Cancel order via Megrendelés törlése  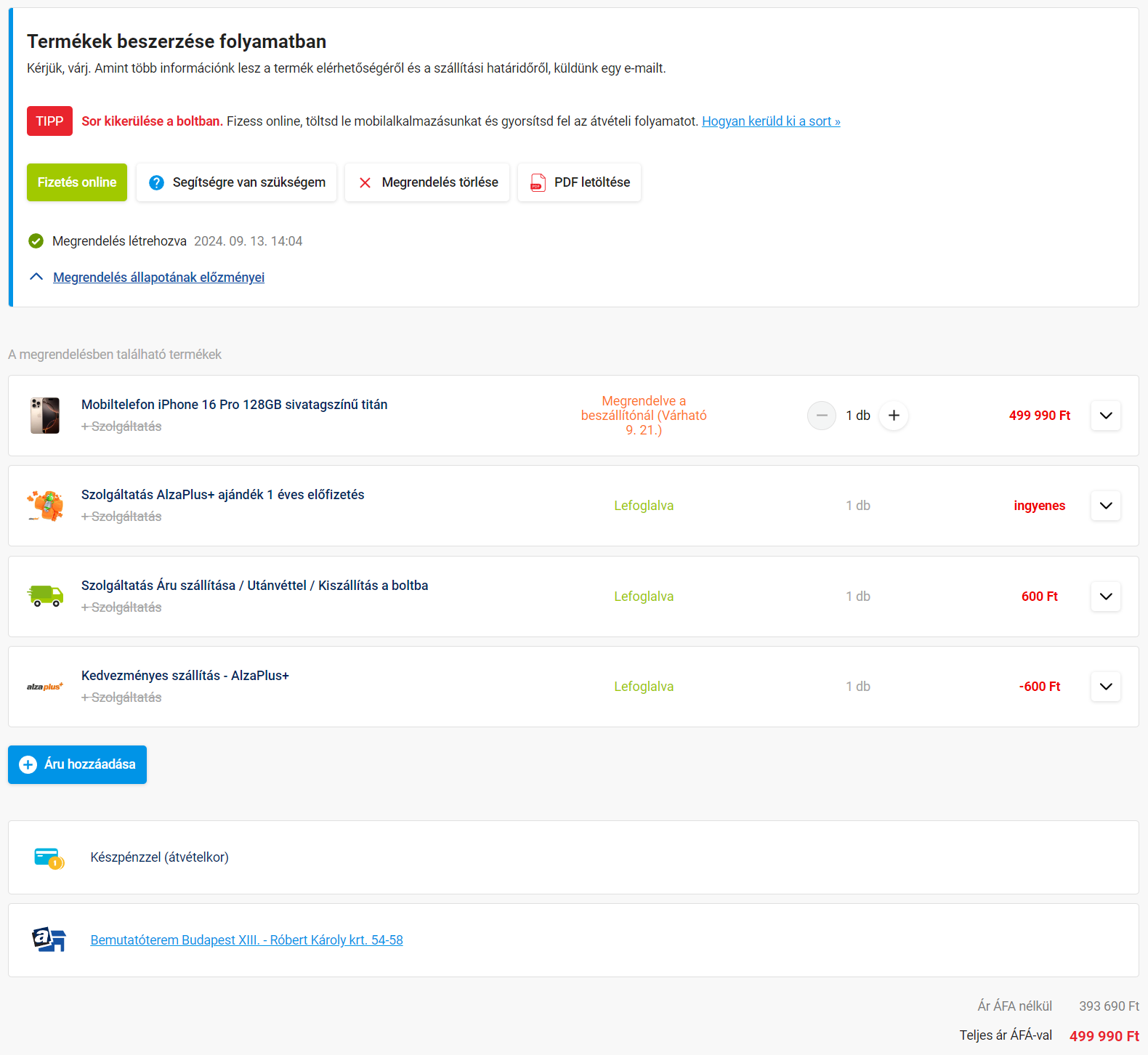point(427,182)
